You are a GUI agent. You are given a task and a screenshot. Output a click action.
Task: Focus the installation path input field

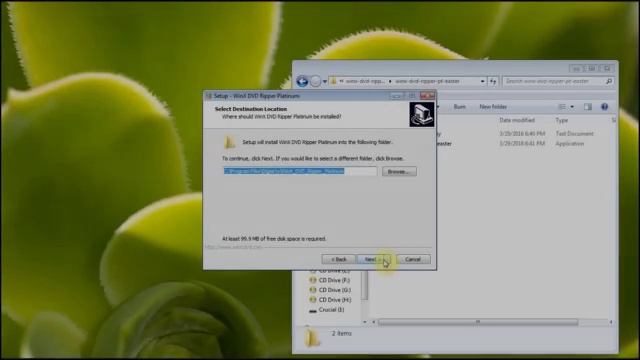click(x=300, y=171)
